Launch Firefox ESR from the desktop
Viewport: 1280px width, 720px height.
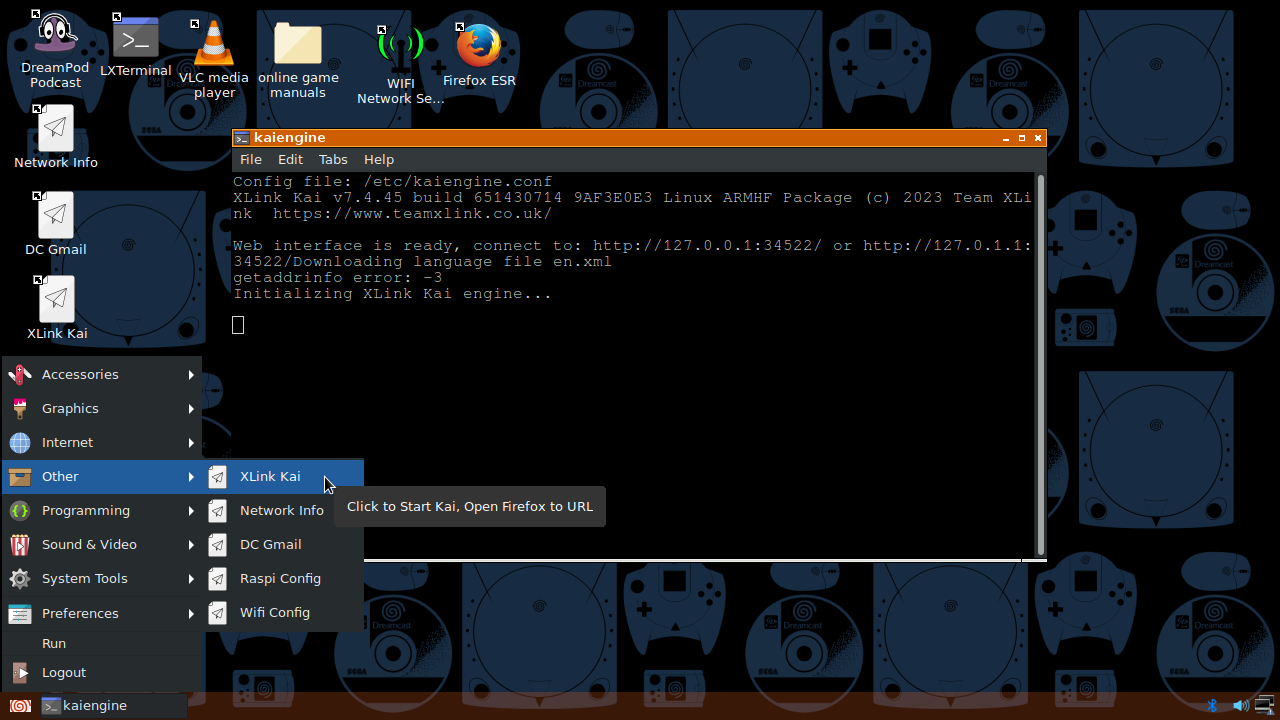pos(479,56)
